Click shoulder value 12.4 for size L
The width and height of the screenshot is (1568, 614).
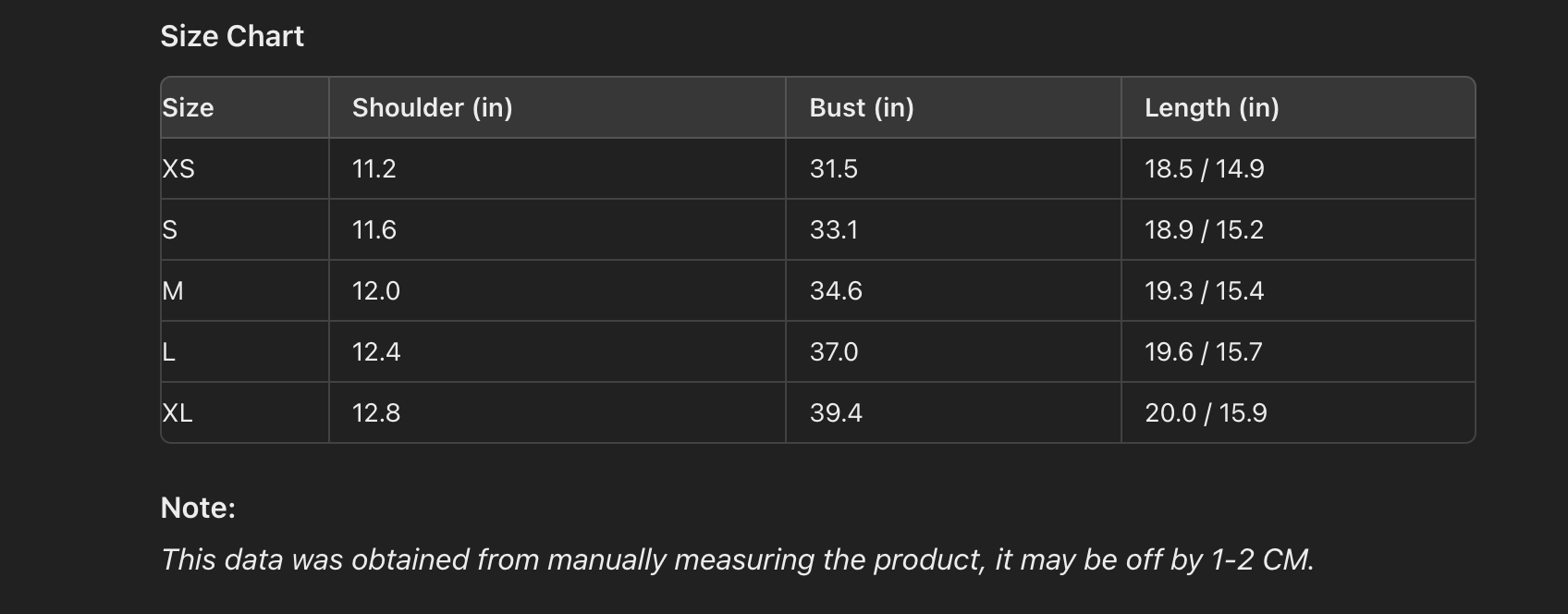375,351
